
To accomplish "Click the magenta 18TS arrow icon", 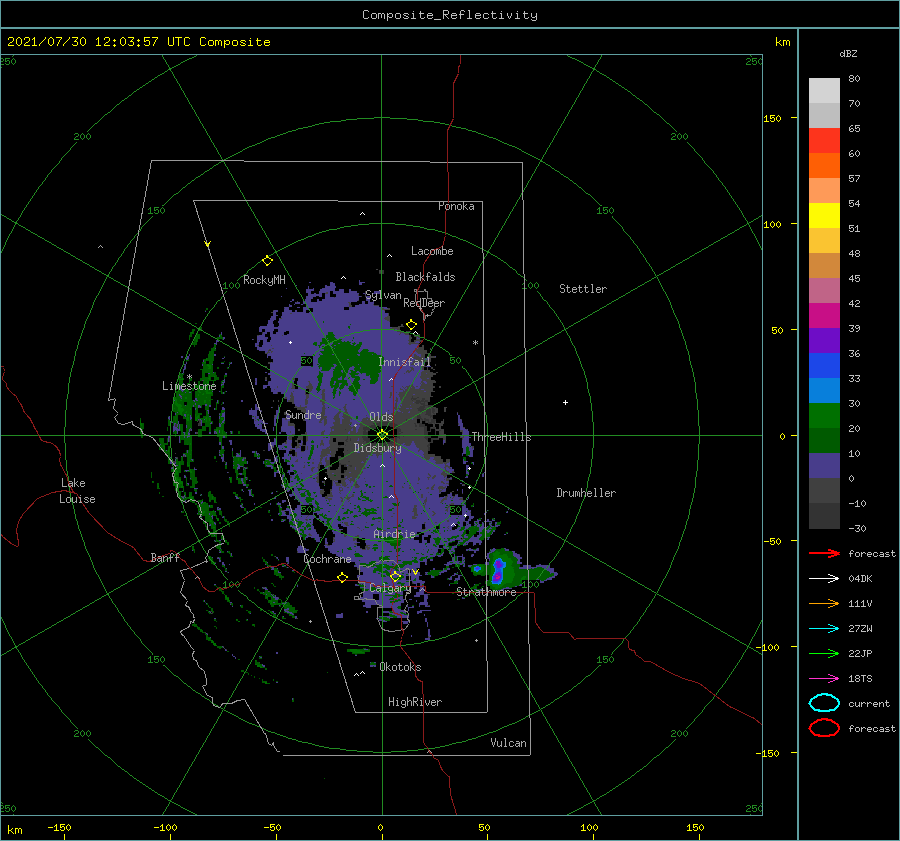I will click(824, 679).
